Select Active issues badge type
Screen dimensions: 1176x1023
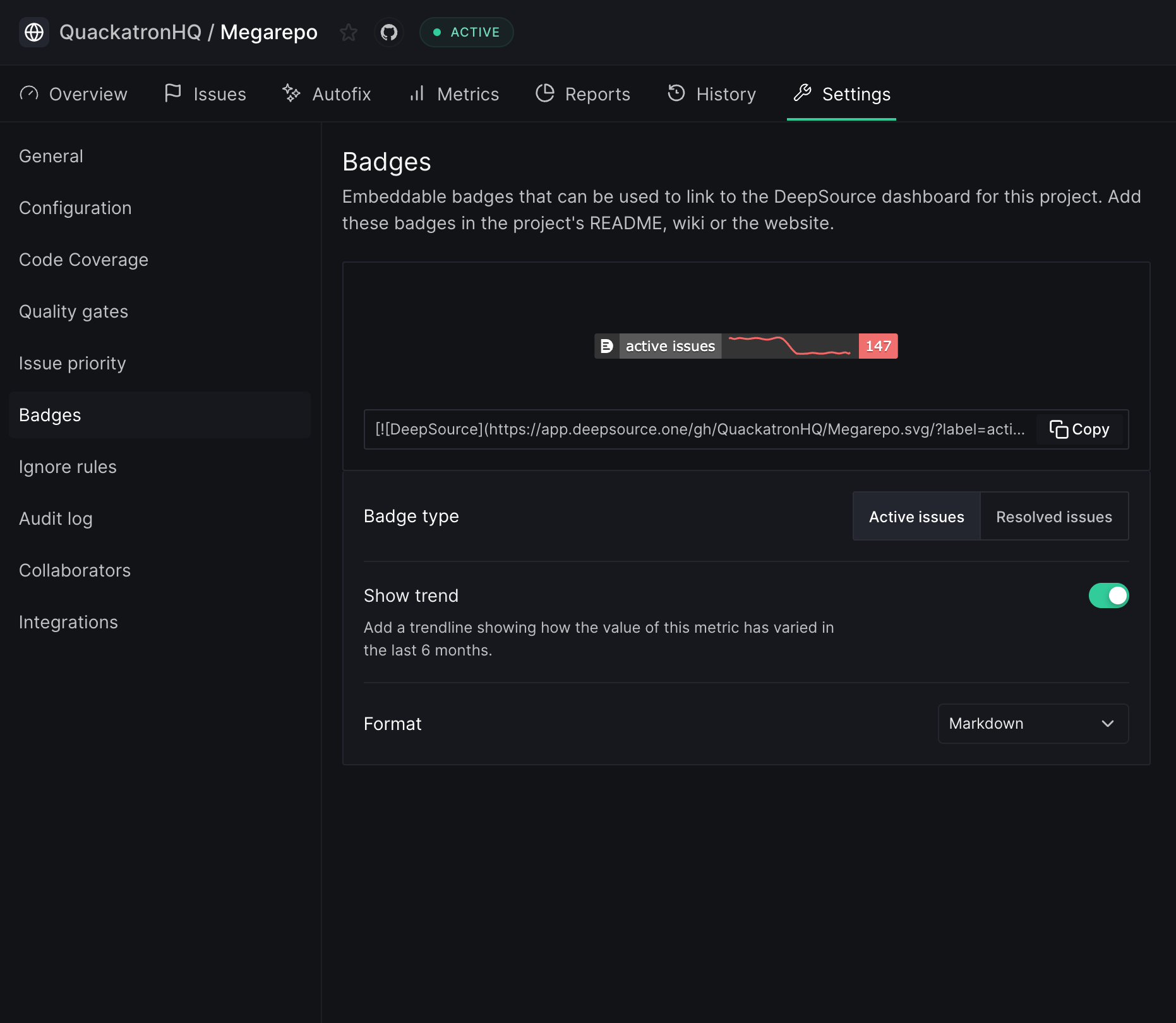tap(916, 517)
